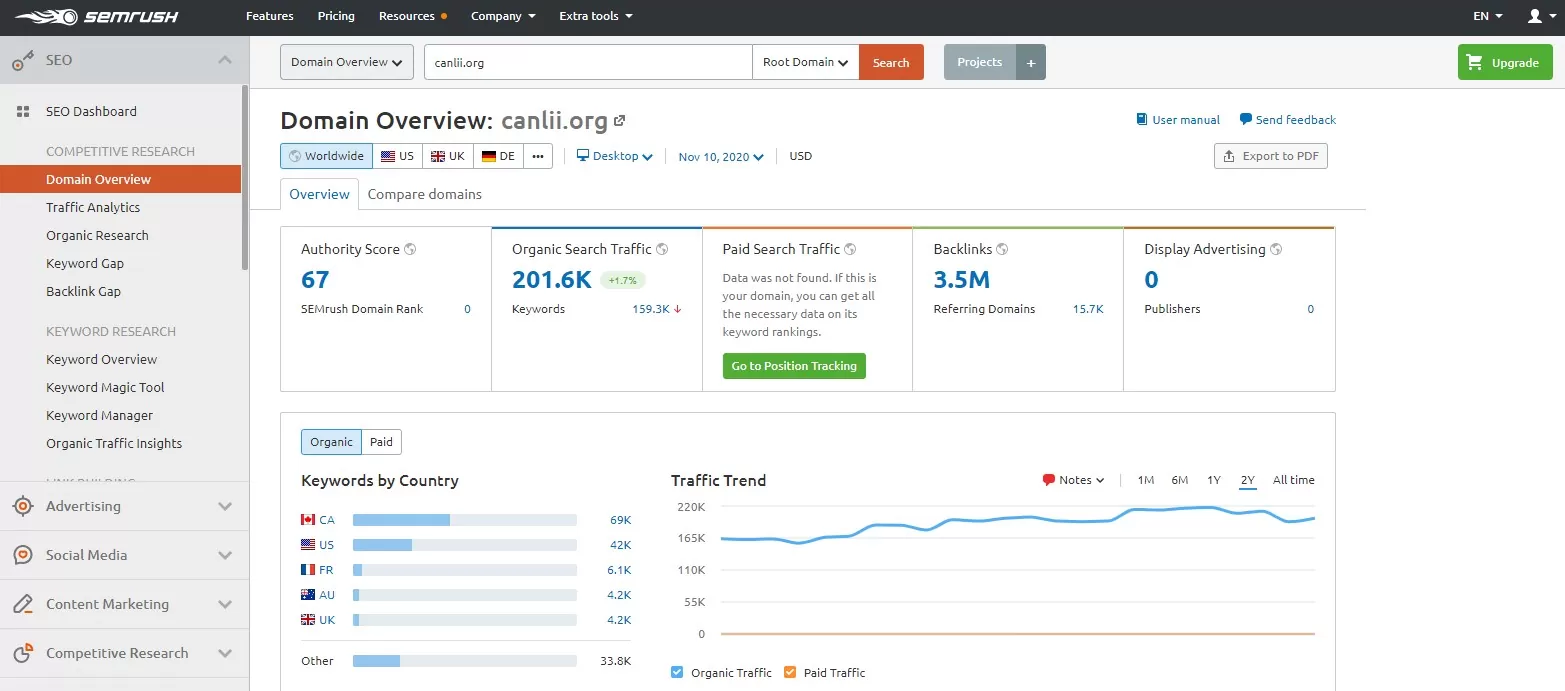
Task: Click the Other keywords bar
Action: (465, 661)
